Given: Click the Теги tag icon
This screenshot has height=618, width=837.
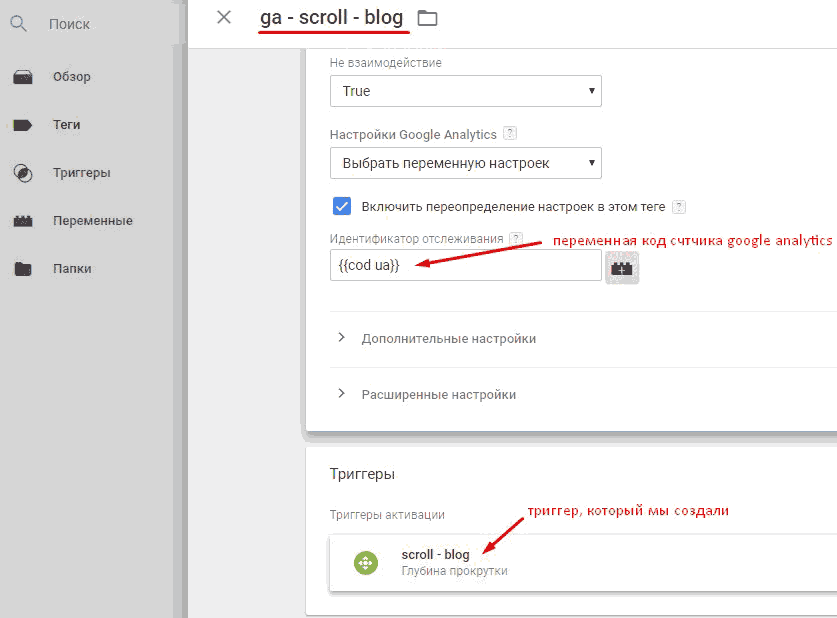Looking at the screenshot, I should (22, 125).
